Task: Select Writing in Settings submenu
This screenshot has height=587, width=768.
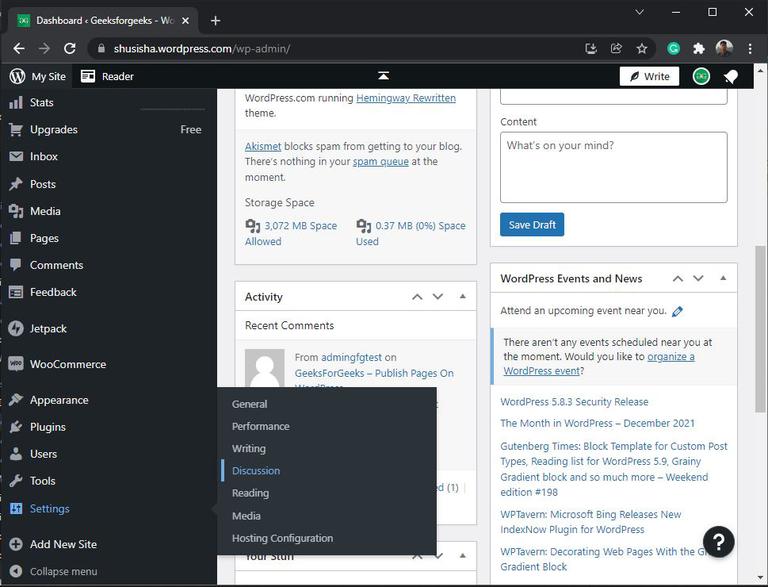Action: (249, 448)
